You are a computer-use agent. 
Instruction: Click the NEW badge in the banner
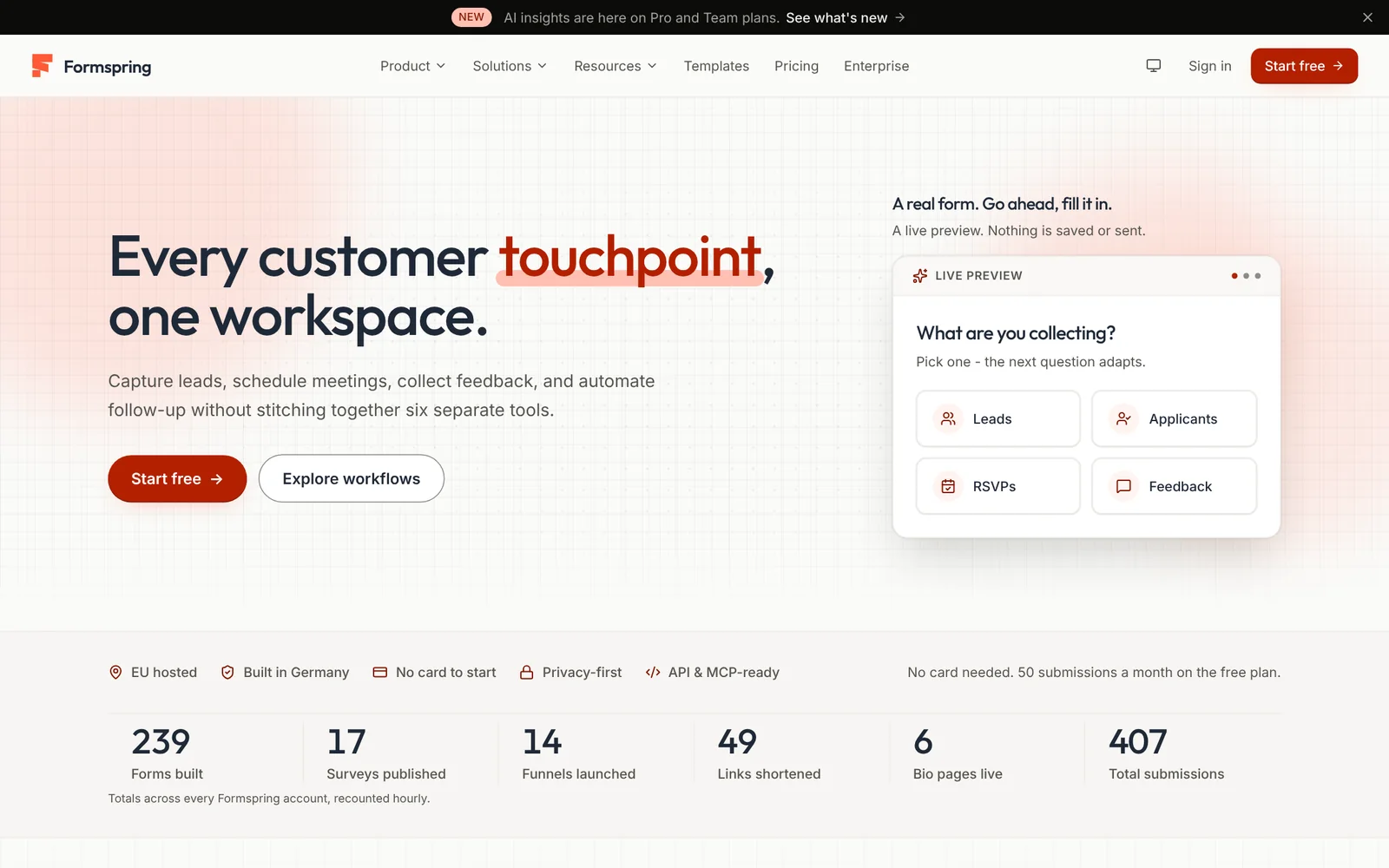pos(471,17)
